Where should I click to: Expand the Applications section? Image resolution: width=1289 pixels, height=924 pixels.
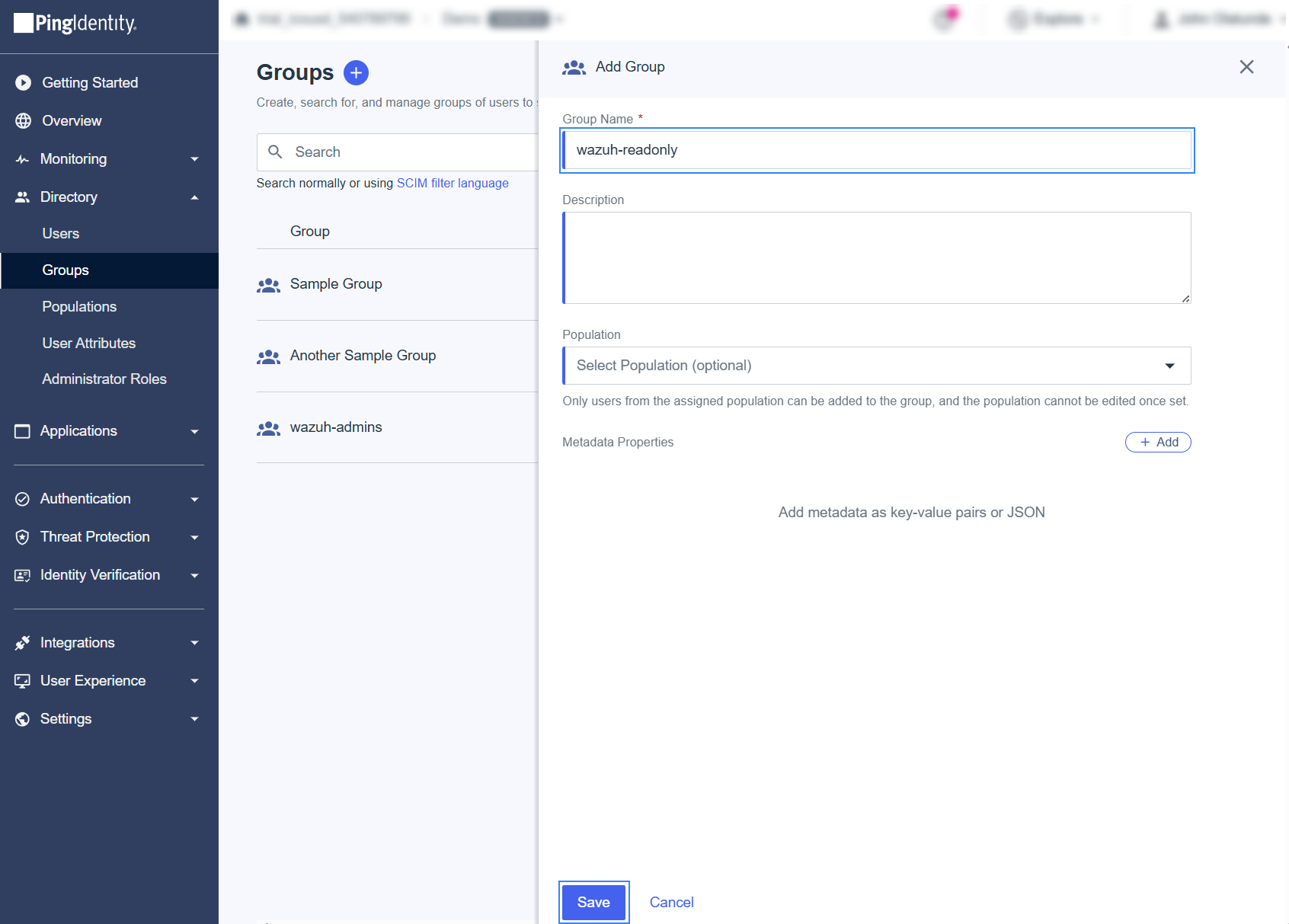(x=194, y=431)
